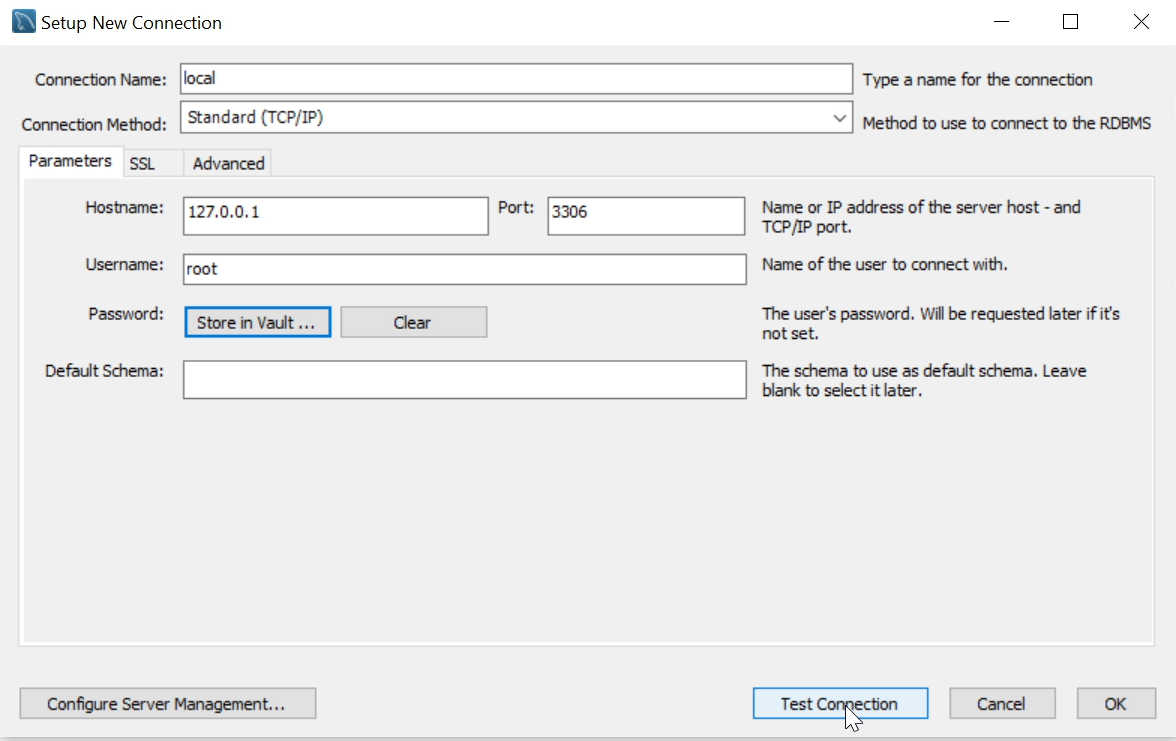
Task: Click the Port field showing 3306
Action: (645, 216)
